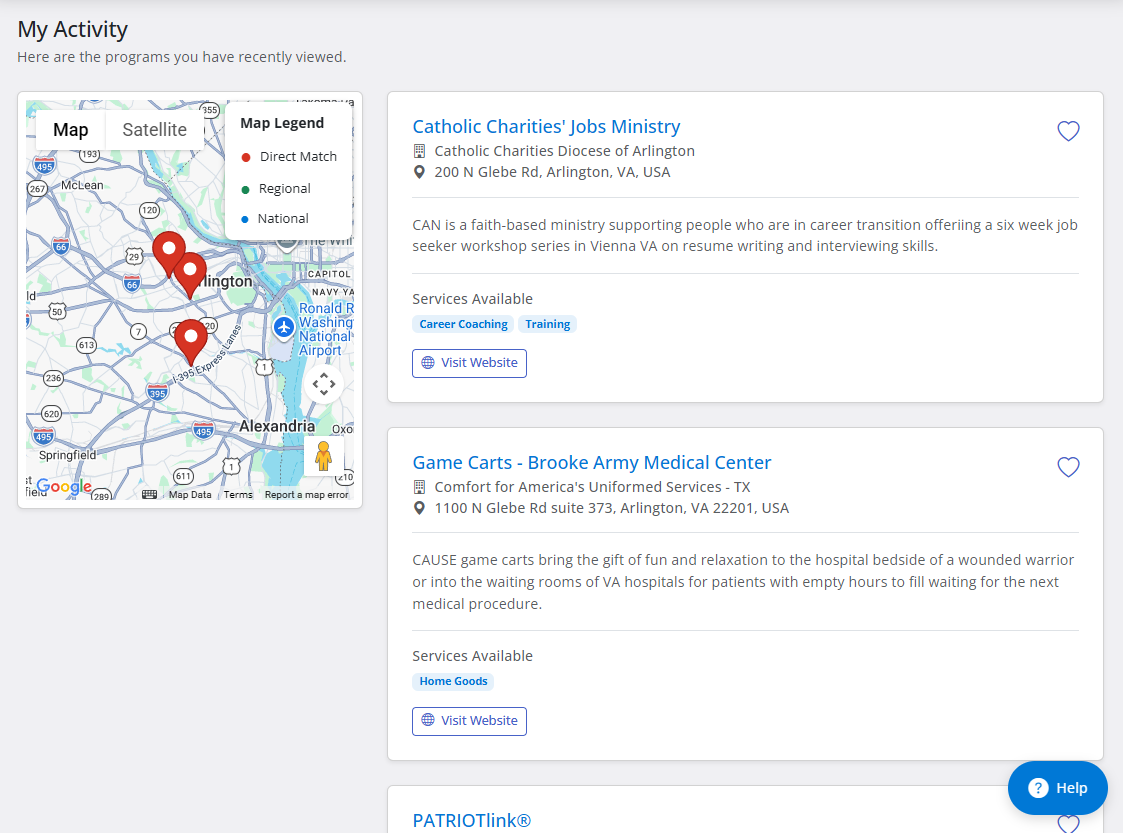1123x833 pixels.
Task: Favorite the PATRIOTlink program heart
Action: coord(1068,824)
